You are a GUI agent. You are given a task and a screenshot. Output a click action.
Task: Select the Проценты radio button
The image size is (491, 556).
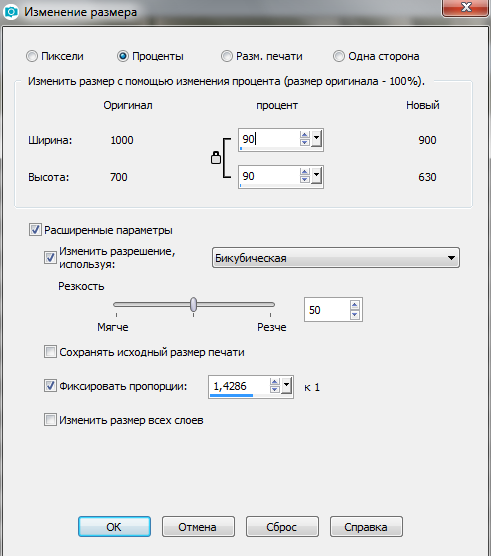123,56
